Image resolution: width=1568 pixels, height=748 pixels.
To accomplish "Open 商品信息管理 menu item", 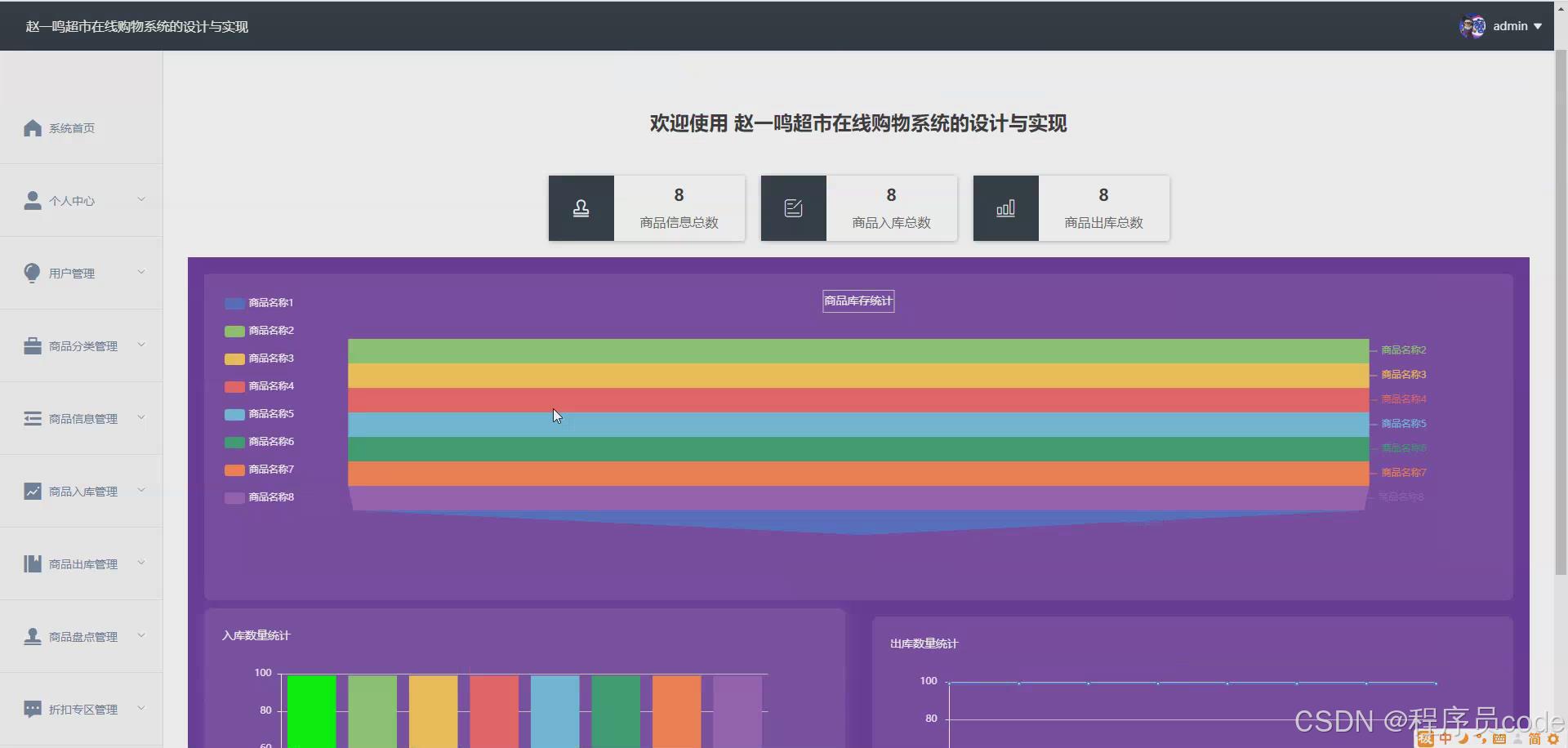I will 81,419.
